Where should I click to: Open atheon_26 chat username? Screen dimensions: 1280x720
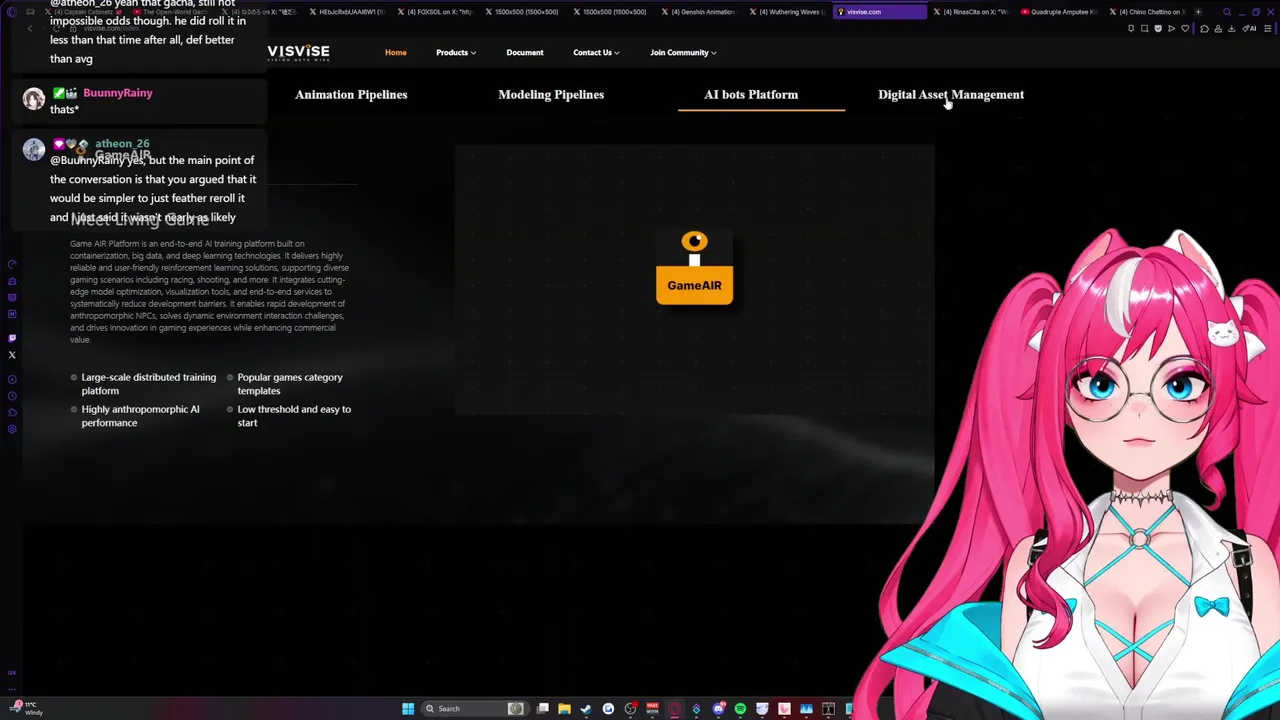(x=122, y=144)
